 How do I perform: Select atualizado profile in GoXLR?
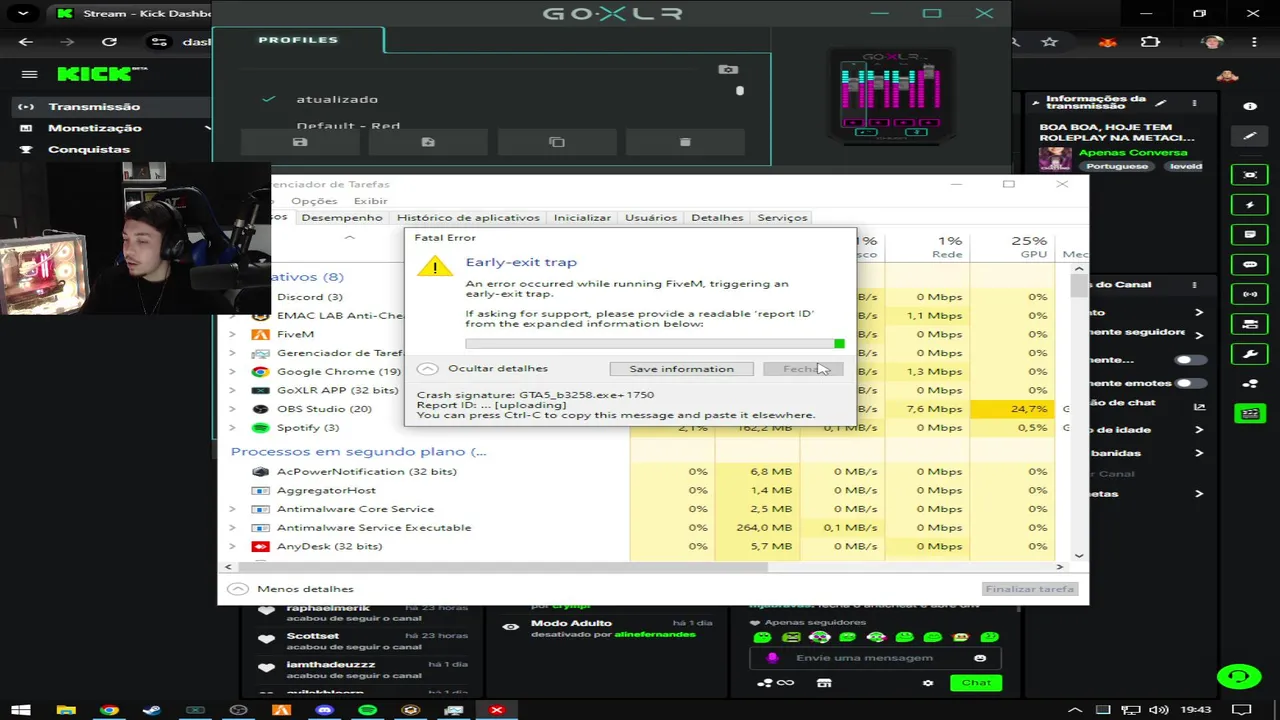pos(337,99)
